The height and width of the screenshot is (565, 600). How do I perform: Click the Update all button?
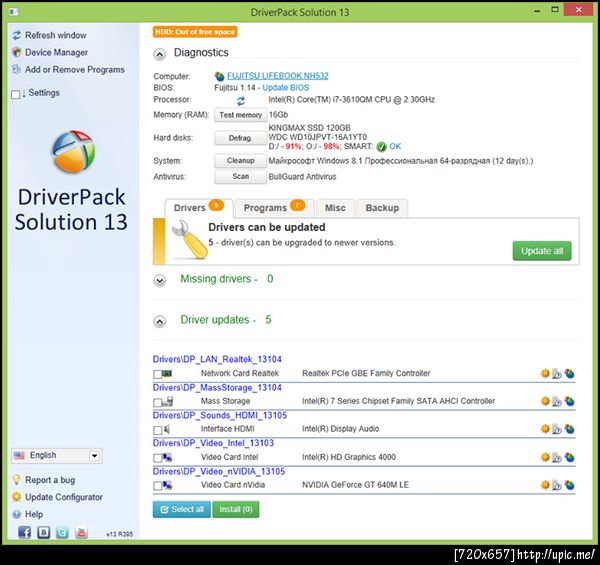click(542, 251)
